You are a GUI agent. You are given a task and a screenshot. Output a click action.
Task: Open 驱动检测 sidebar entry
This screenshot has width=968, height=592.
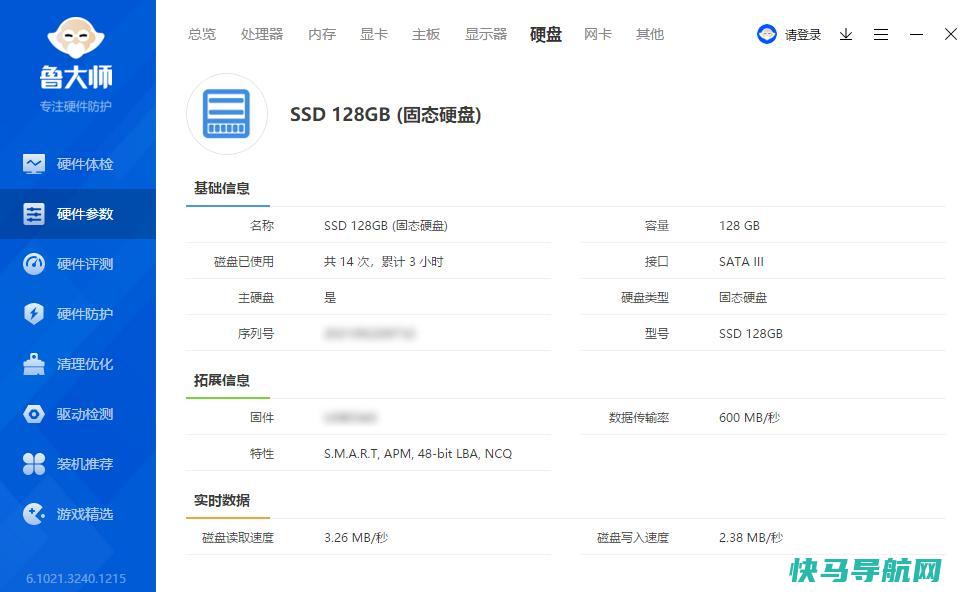(x=85, y=414)
